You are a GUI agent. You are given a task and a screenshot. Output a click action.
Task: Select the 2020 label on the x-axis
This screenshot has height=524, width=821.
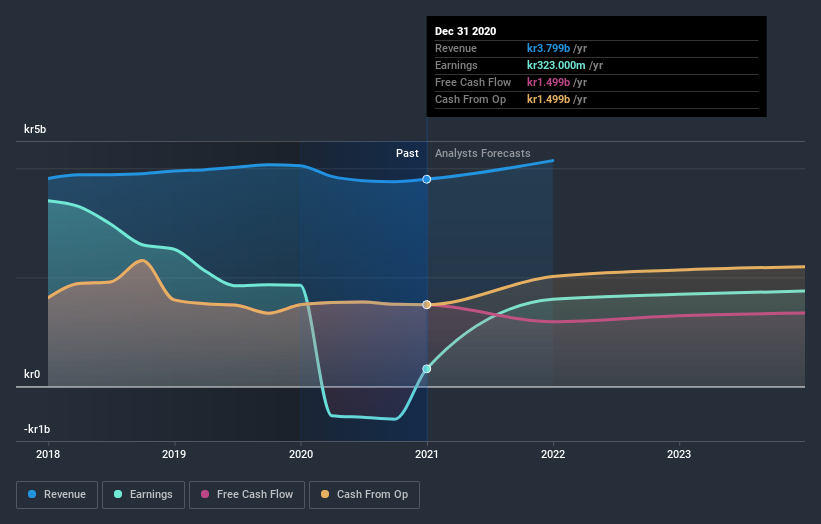pos(301,454)
